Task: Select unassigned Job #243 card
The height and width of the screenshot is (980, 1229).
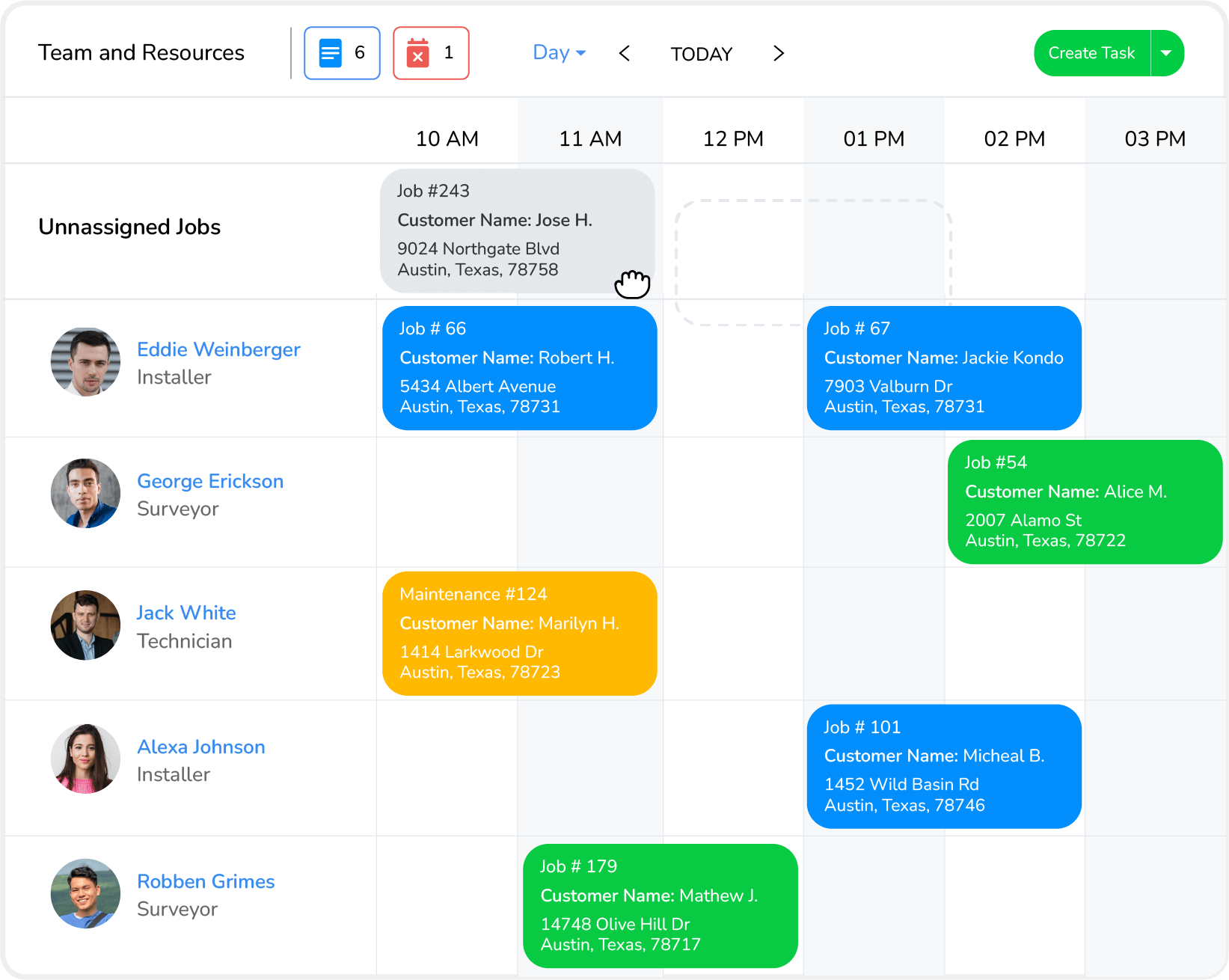Action: (x=518, y=230)
